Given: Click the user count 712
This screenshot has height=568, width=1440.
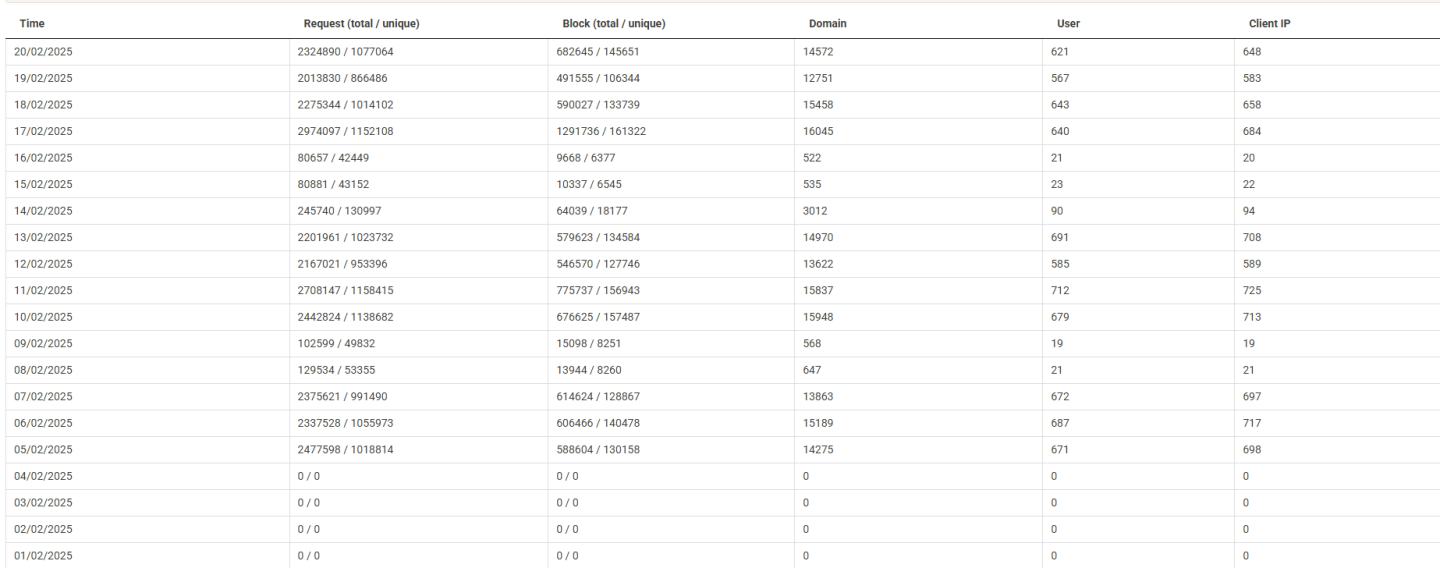Looking at the screenshot, I should (1060, 291).
